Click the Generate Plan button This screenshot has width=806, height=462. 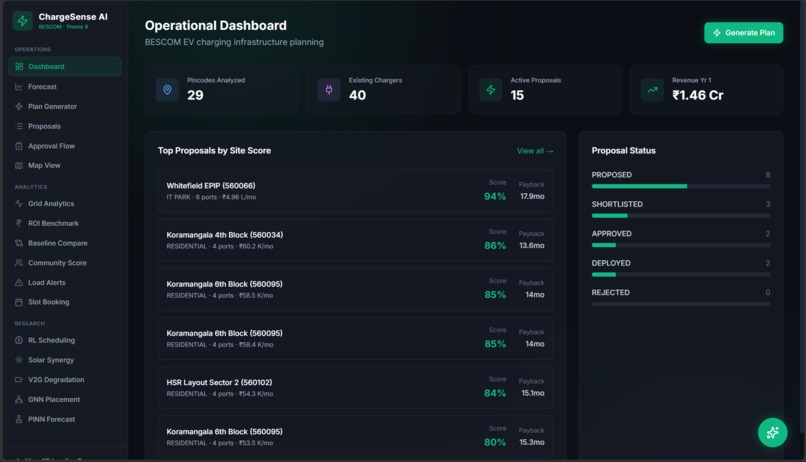click(743, 33)
